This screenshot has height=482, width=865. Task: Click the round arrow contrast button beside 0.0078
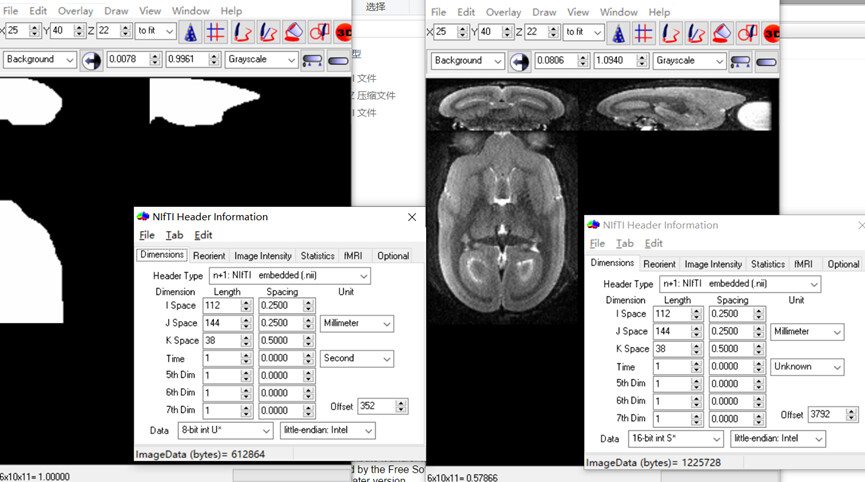[x=92, y=60]
